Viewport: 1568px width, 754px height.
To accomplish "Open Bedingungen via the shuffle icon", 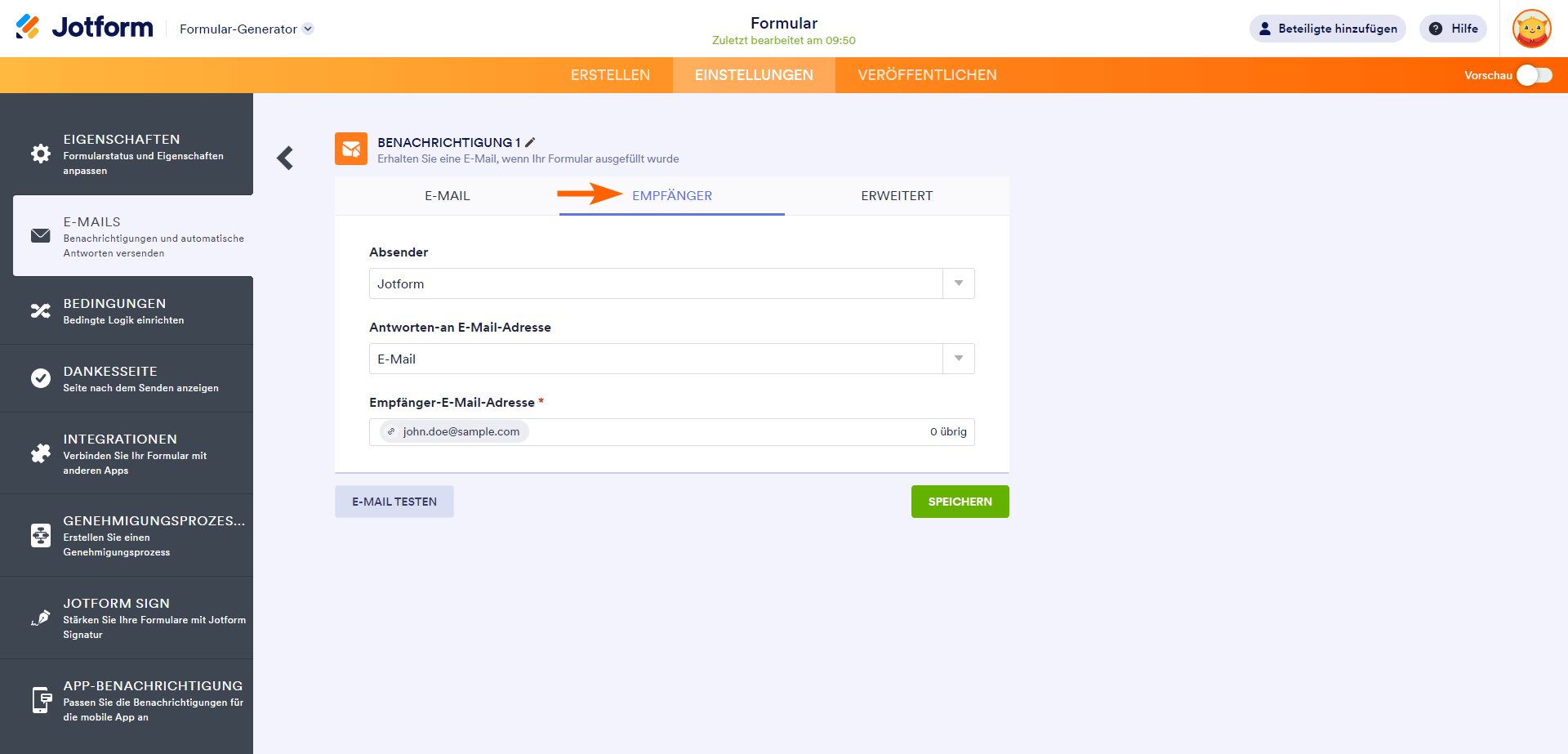I will point(40,310).
